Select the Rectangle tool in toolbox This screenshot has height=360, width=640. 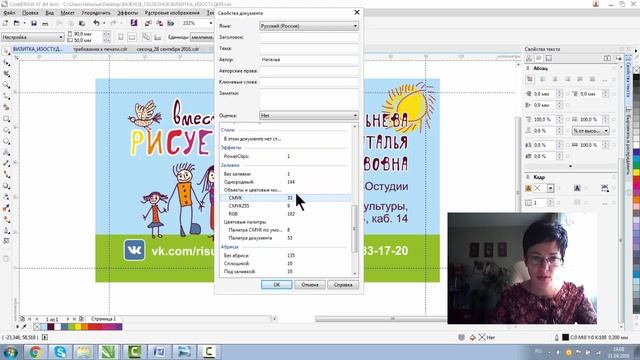pos(6,119)
